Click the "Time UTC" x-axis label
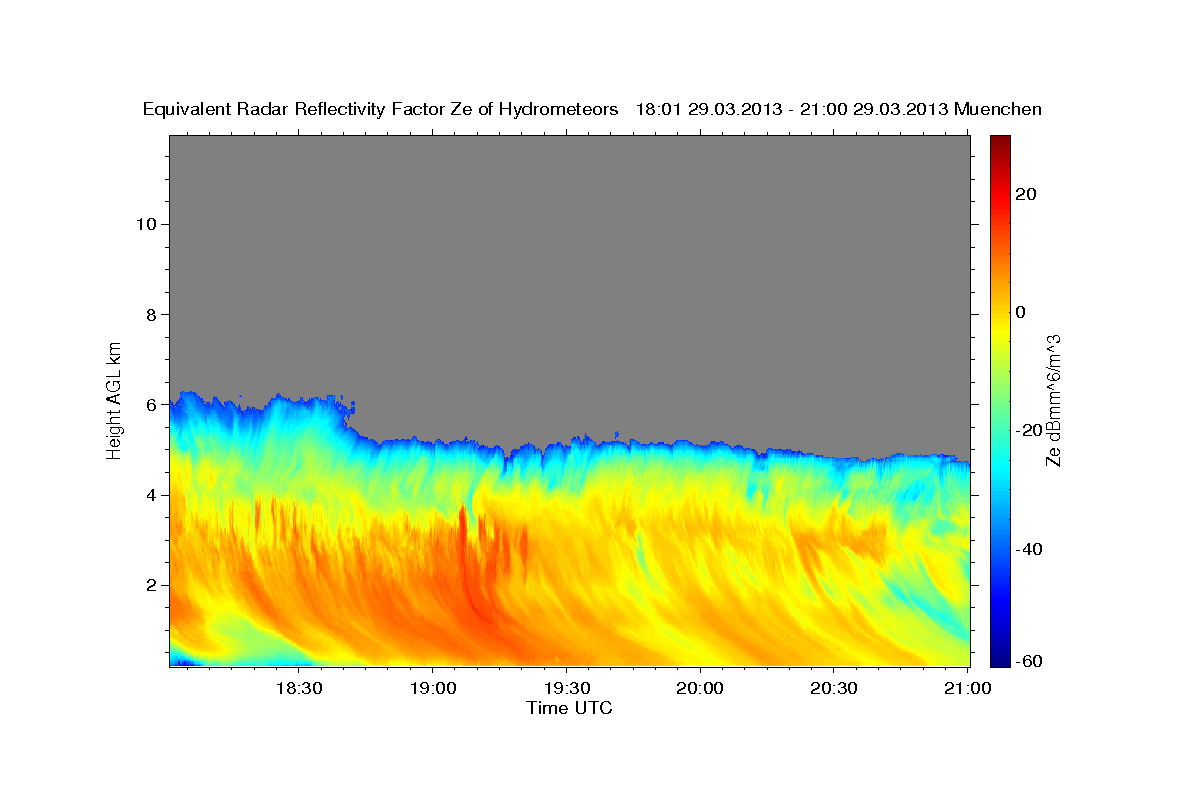 pos(569,708)
